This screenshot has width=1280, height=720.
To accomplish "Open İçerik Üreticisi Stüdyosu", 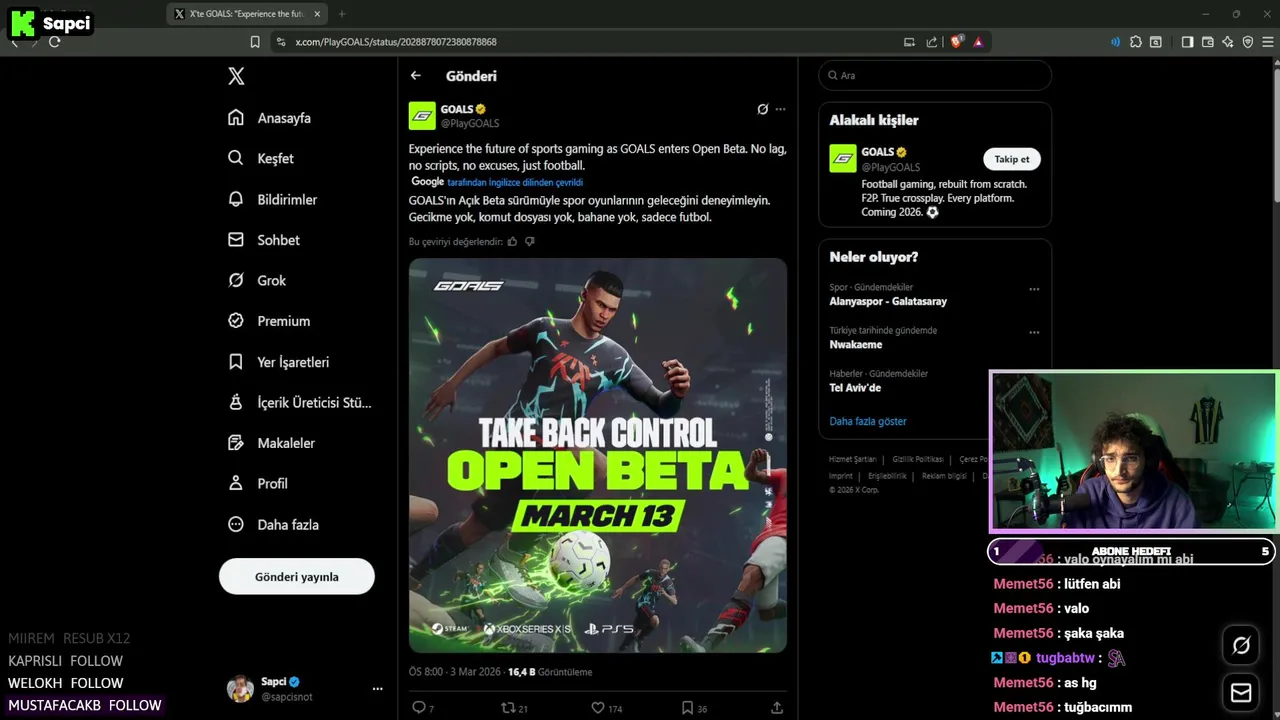I will (300, 402).
